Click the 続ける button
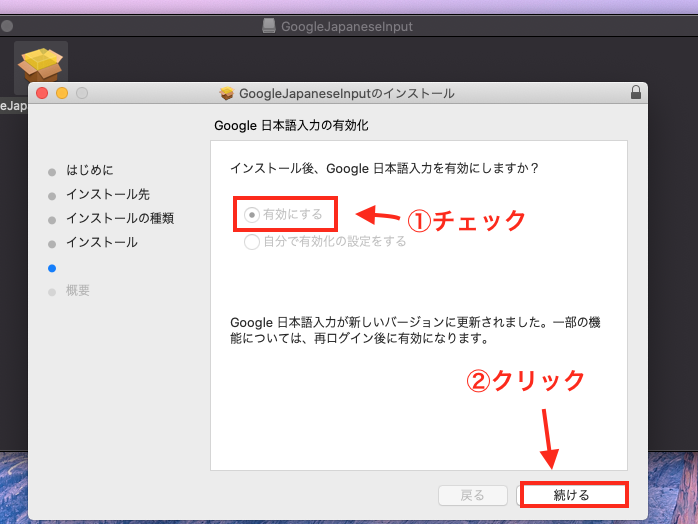Viewport: 698px width, 524px height. point(572,495)
